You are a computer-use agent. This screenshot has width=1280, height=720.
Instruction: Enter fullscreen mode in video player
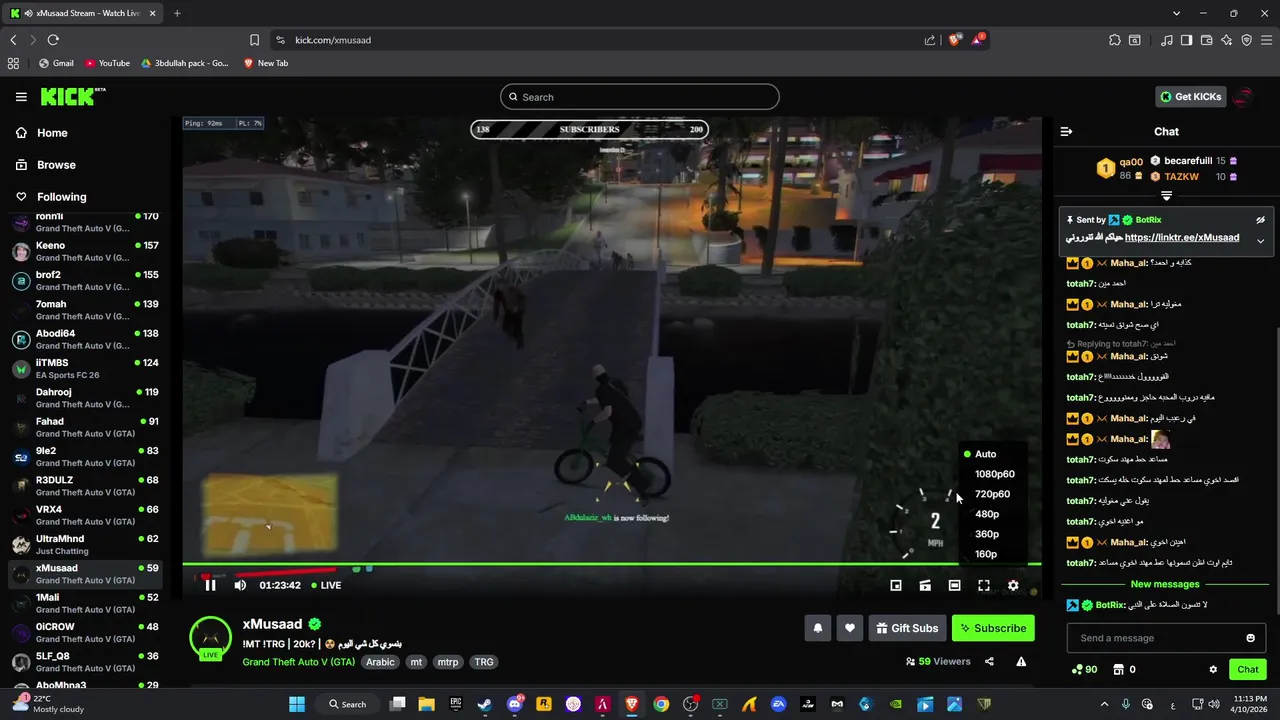click(984, 586)
